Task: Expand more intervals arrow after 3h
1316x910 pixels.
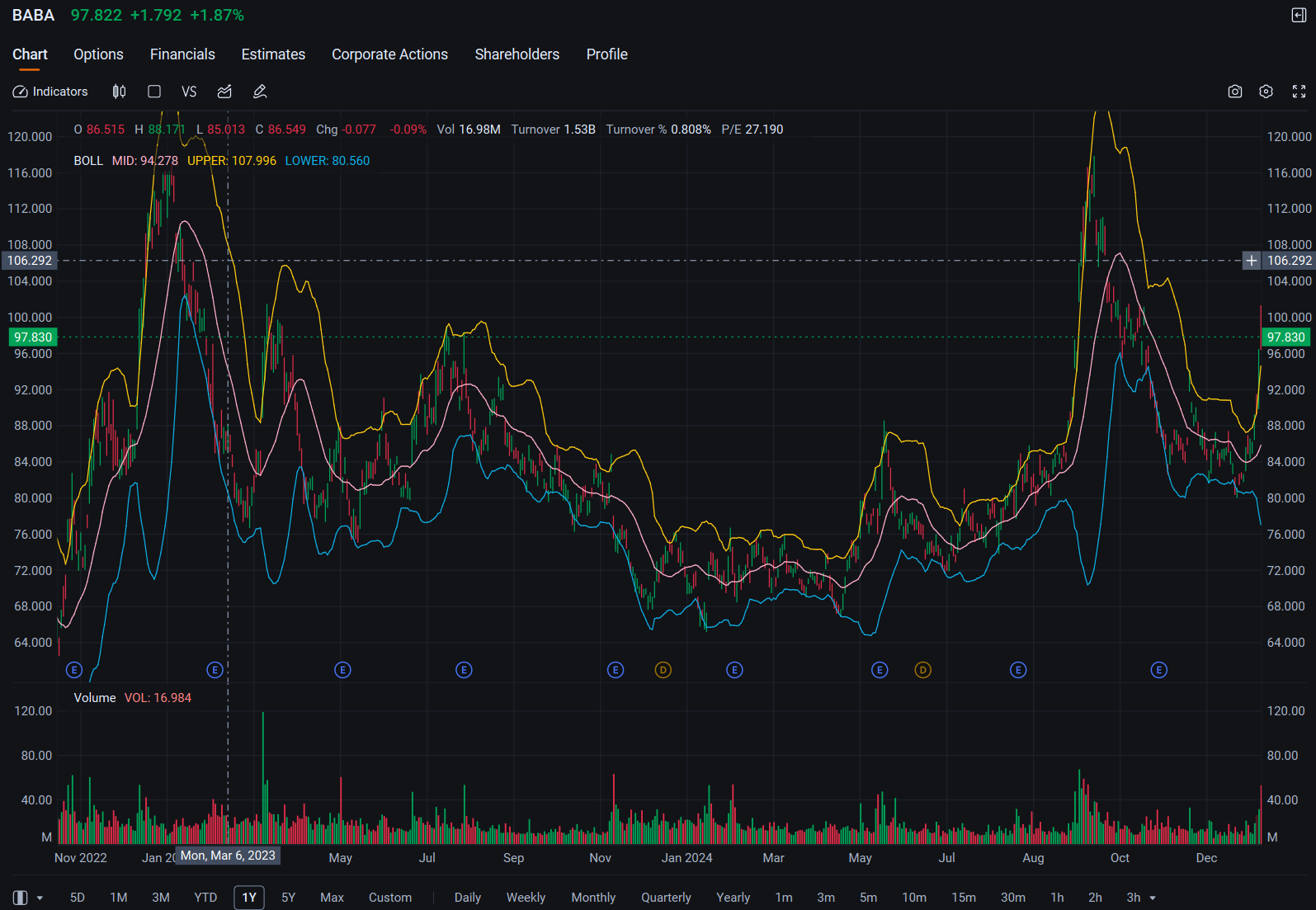Action: [1153, 898]
